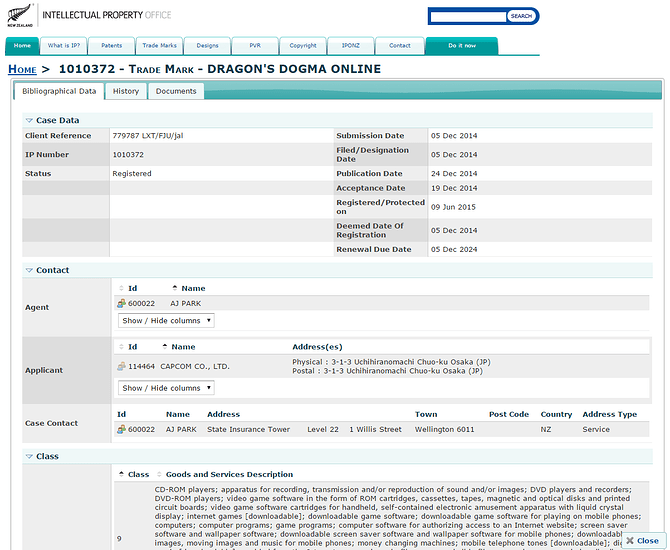Viewport: 670px width, 550px height.
Task: Click IP Number value 1010372
Action: [128, 155]
